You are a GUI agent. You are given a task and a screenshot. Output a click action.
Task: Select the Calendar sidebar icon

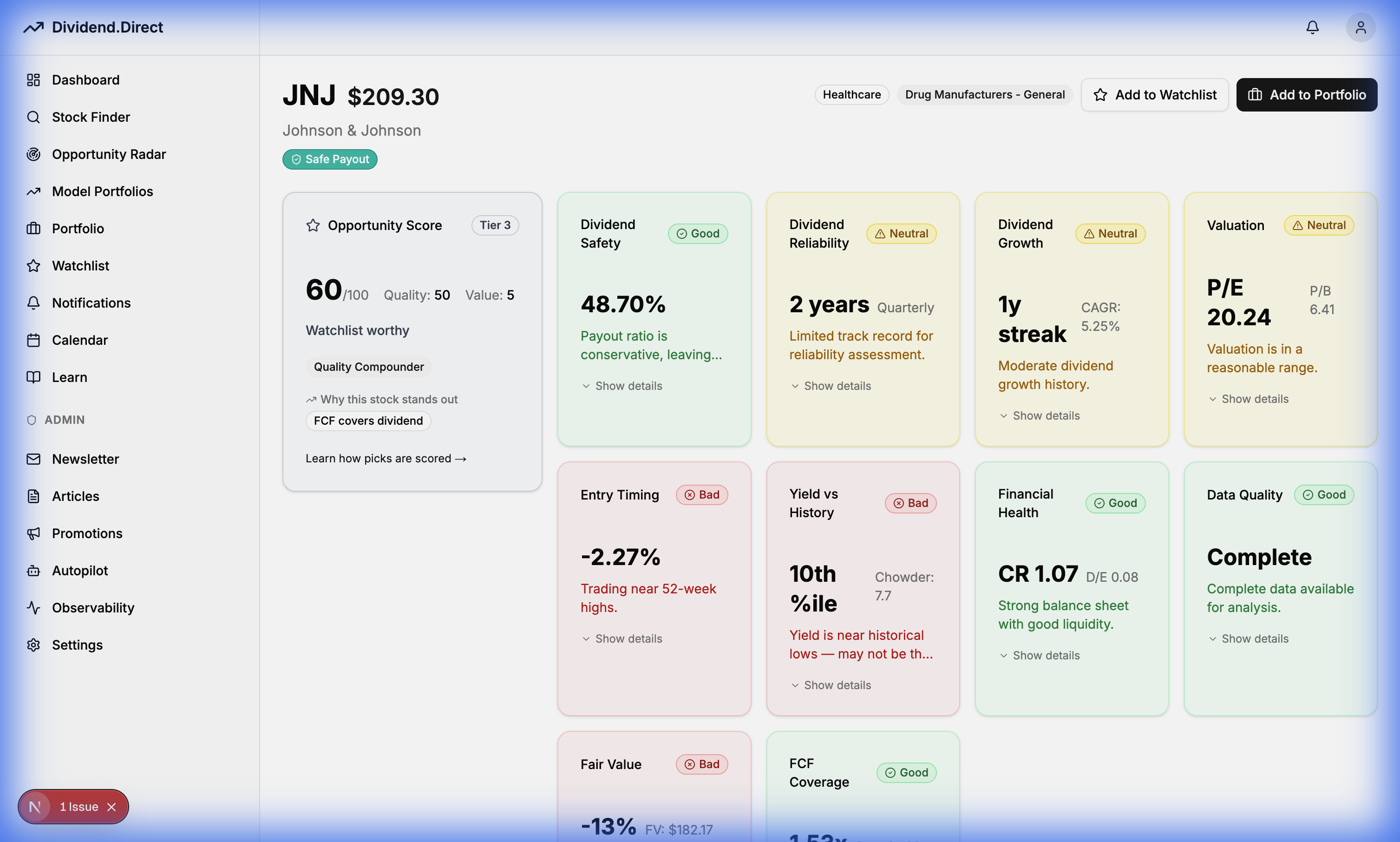[33, 340]
